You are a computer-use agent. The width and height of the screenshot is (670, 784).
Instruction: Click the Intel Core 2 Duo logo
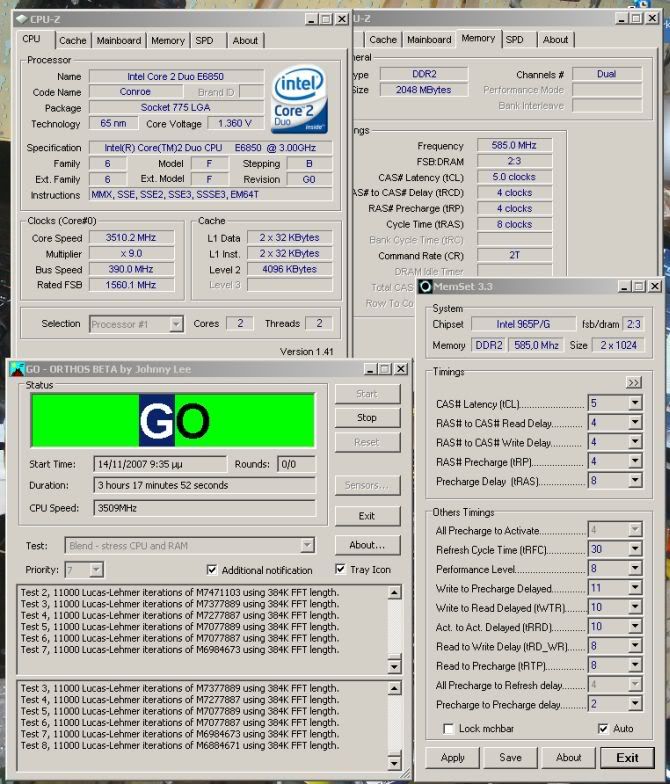(x=299, y=100)
